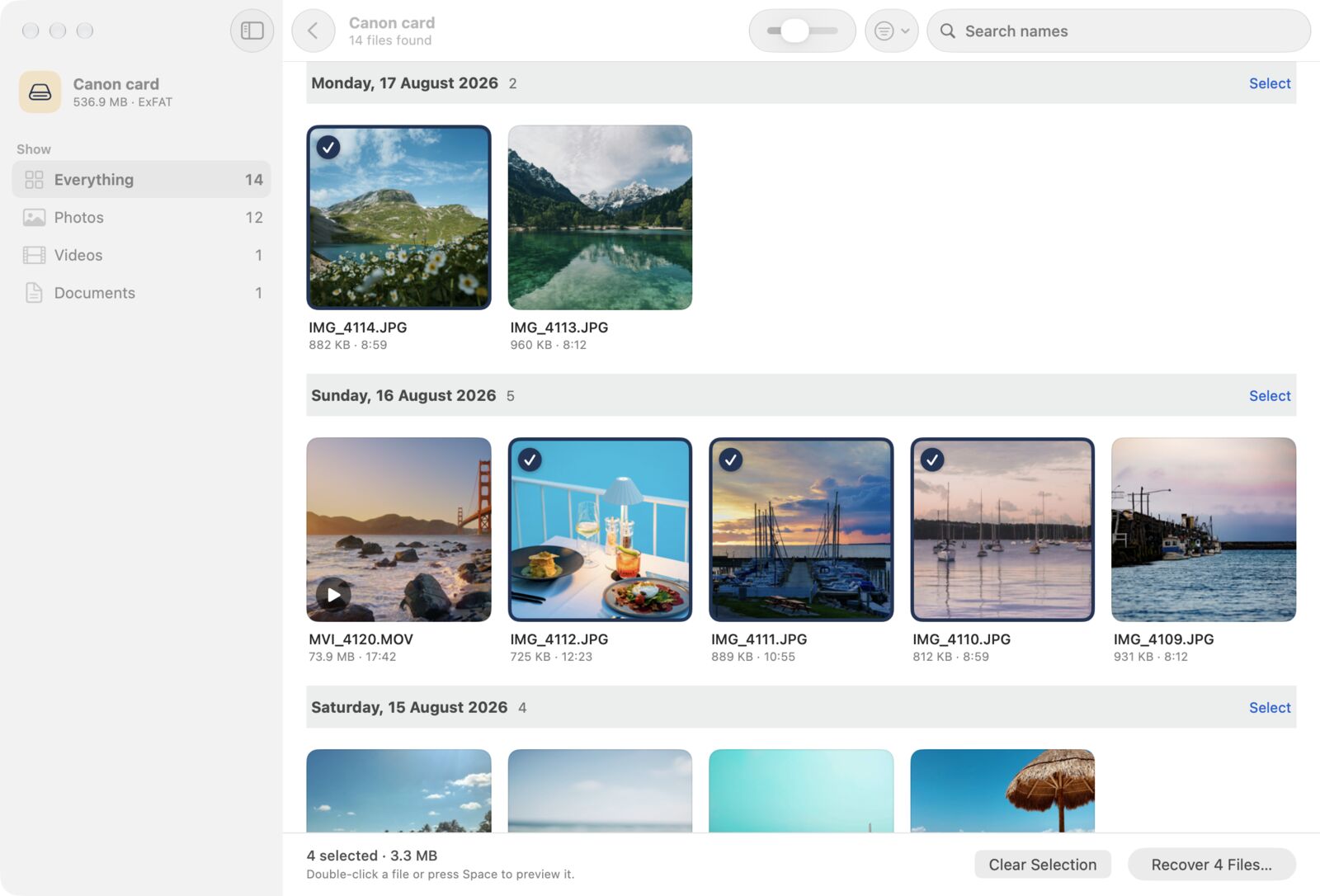Screen dimensions: 1320x896
Task: Click the Everything grid icon
Action: pyautogui.click(x=34, y=179)
